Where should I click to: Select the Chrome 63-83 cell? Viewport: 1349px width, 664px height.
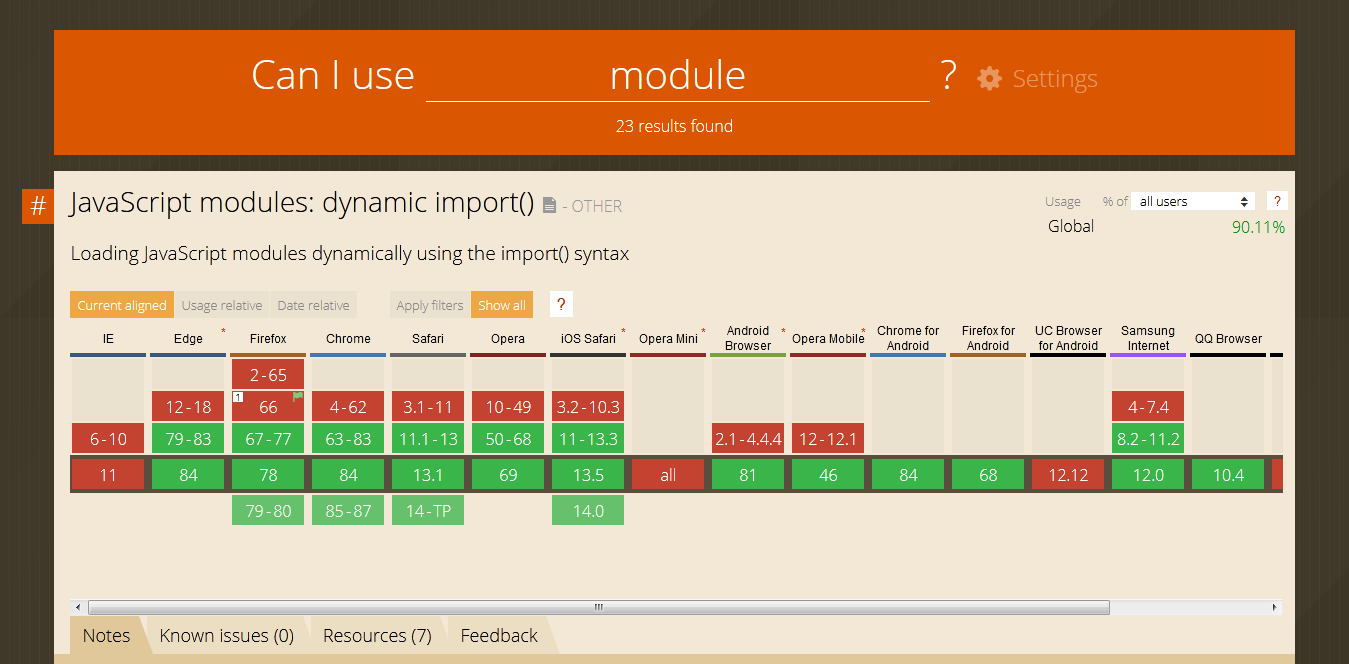click(348, 438)
